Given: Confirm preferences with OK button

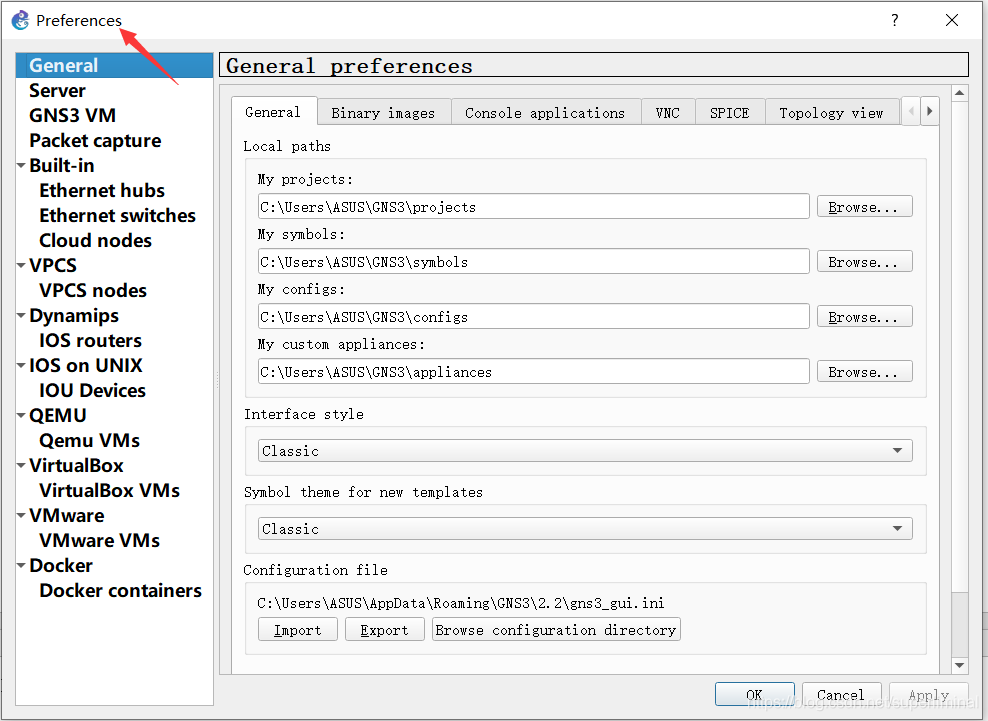Looking at the screenshot, I should click(754, 695).
